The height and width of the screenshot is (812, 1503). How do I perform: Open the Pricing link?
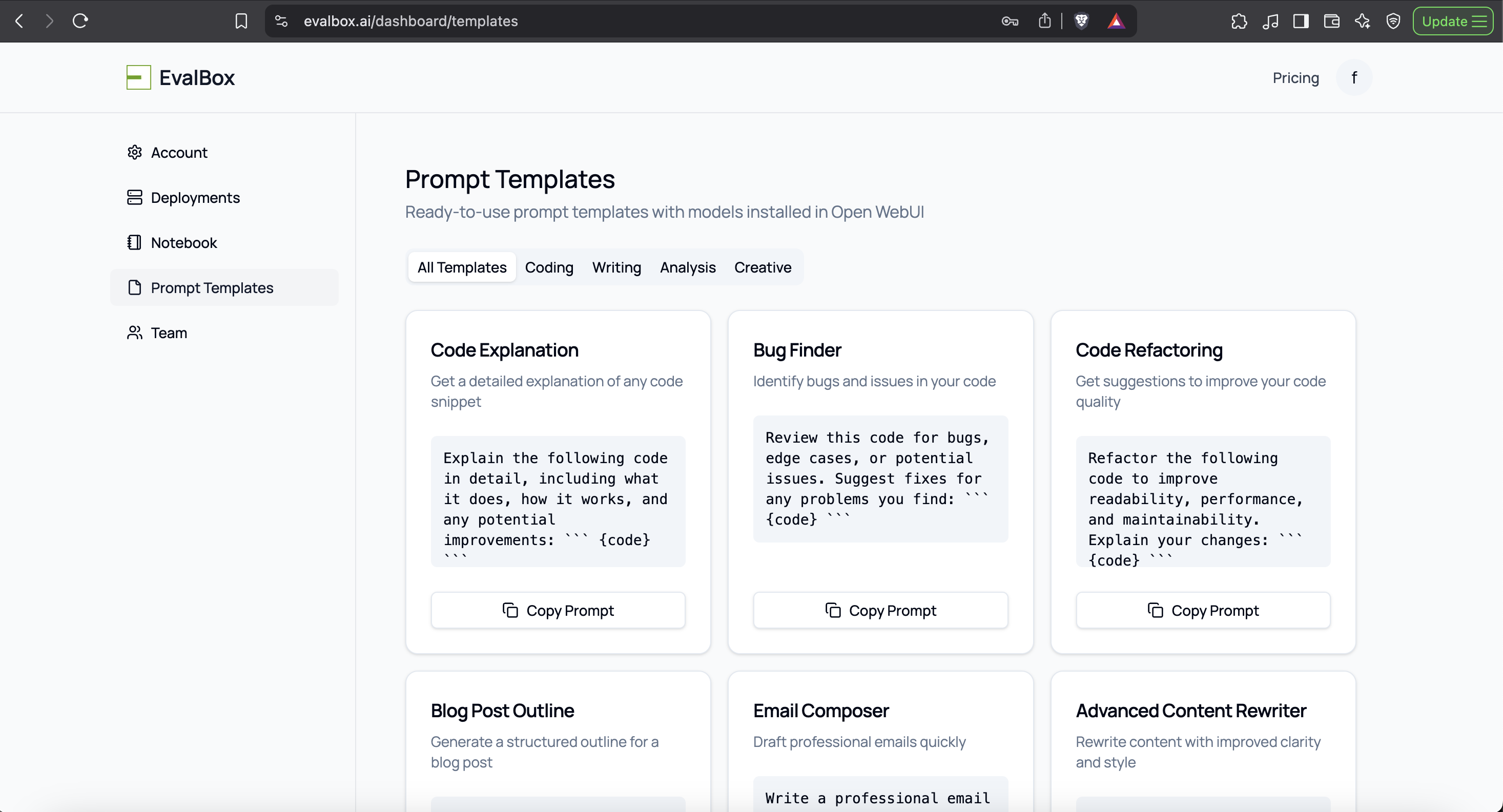point(1295,77)
